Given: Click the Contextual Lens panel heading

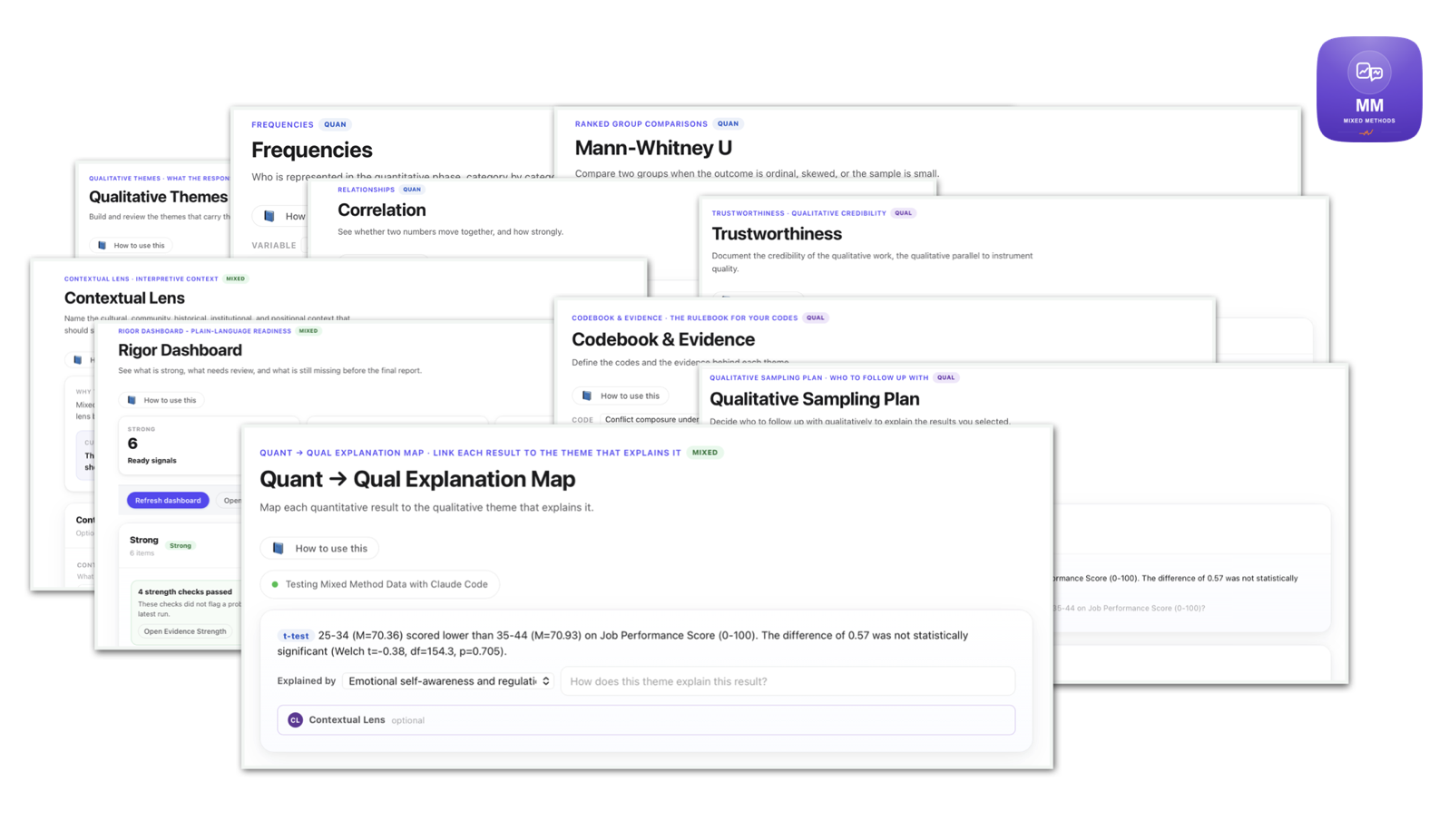Looking at the screenshot, I should (x=124, y=298).
